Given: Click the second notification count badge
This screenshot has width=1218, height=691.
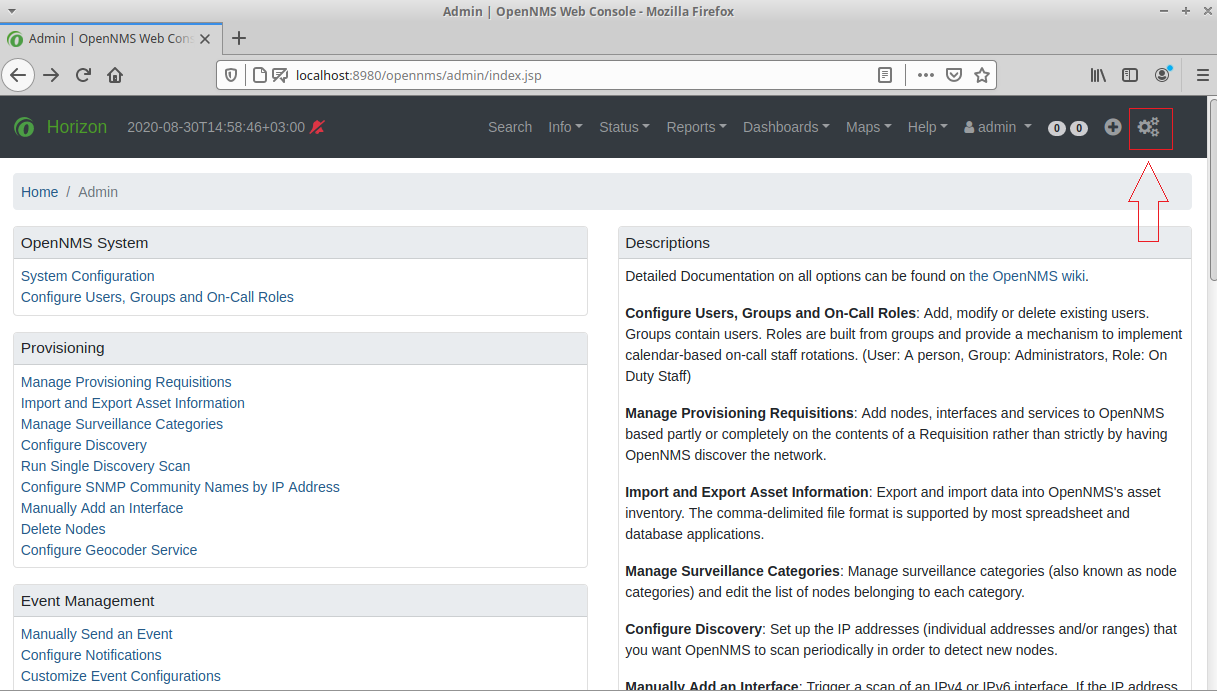Looking at the screenshot, I should [1079, 128].
